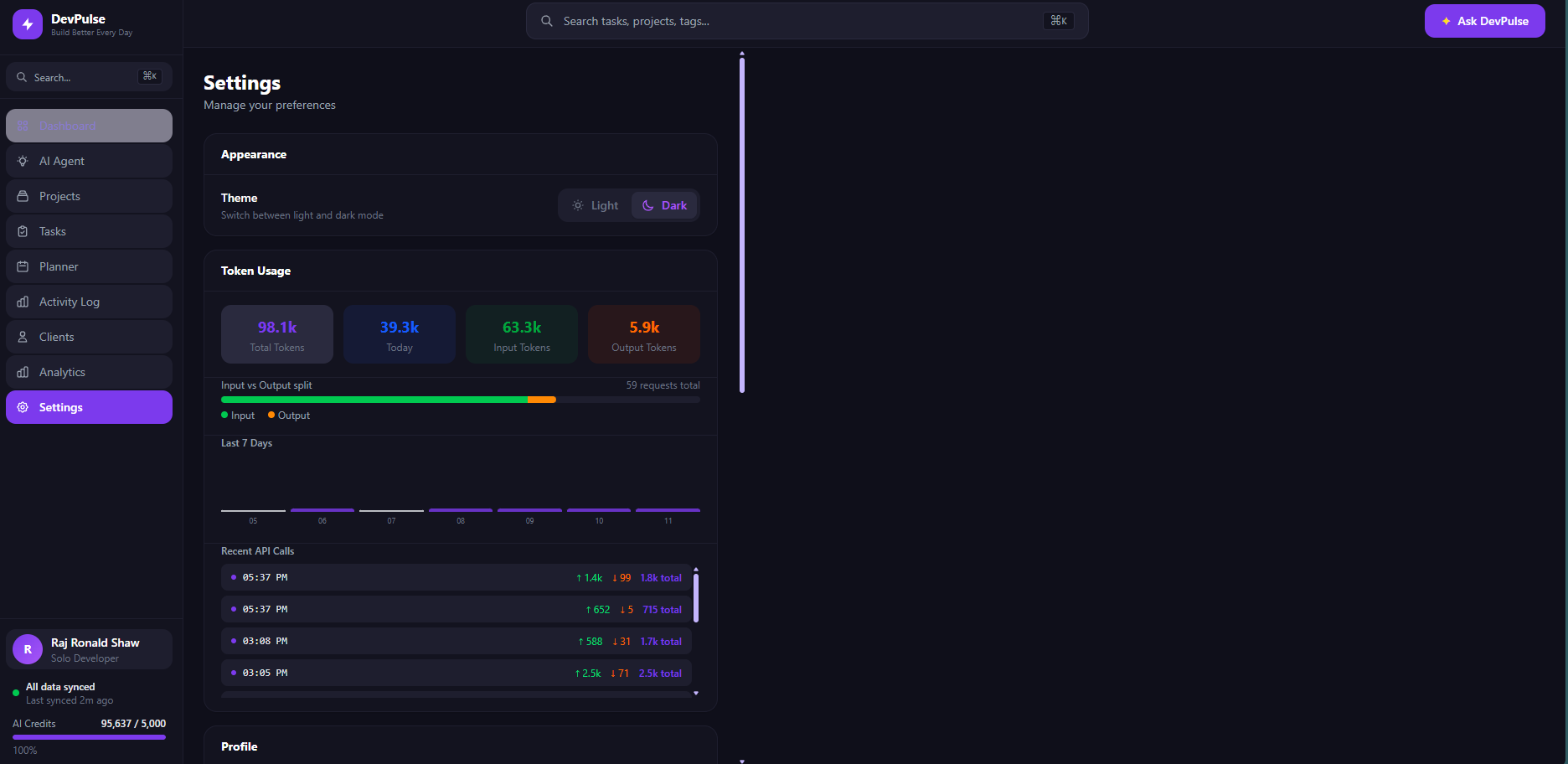1568x764 pixels.
Task: Select the 05:37 PM call with 1.8k total
Action: coord(456,577)
